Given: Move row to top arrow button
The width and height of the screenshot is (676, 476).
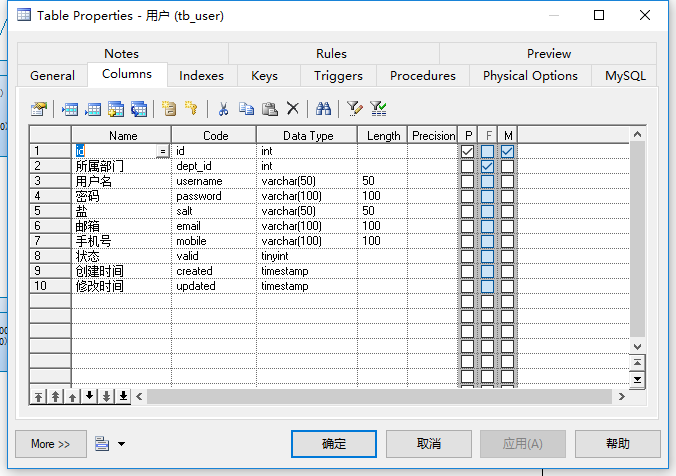Looking at the screenshot, I should 38,396.
